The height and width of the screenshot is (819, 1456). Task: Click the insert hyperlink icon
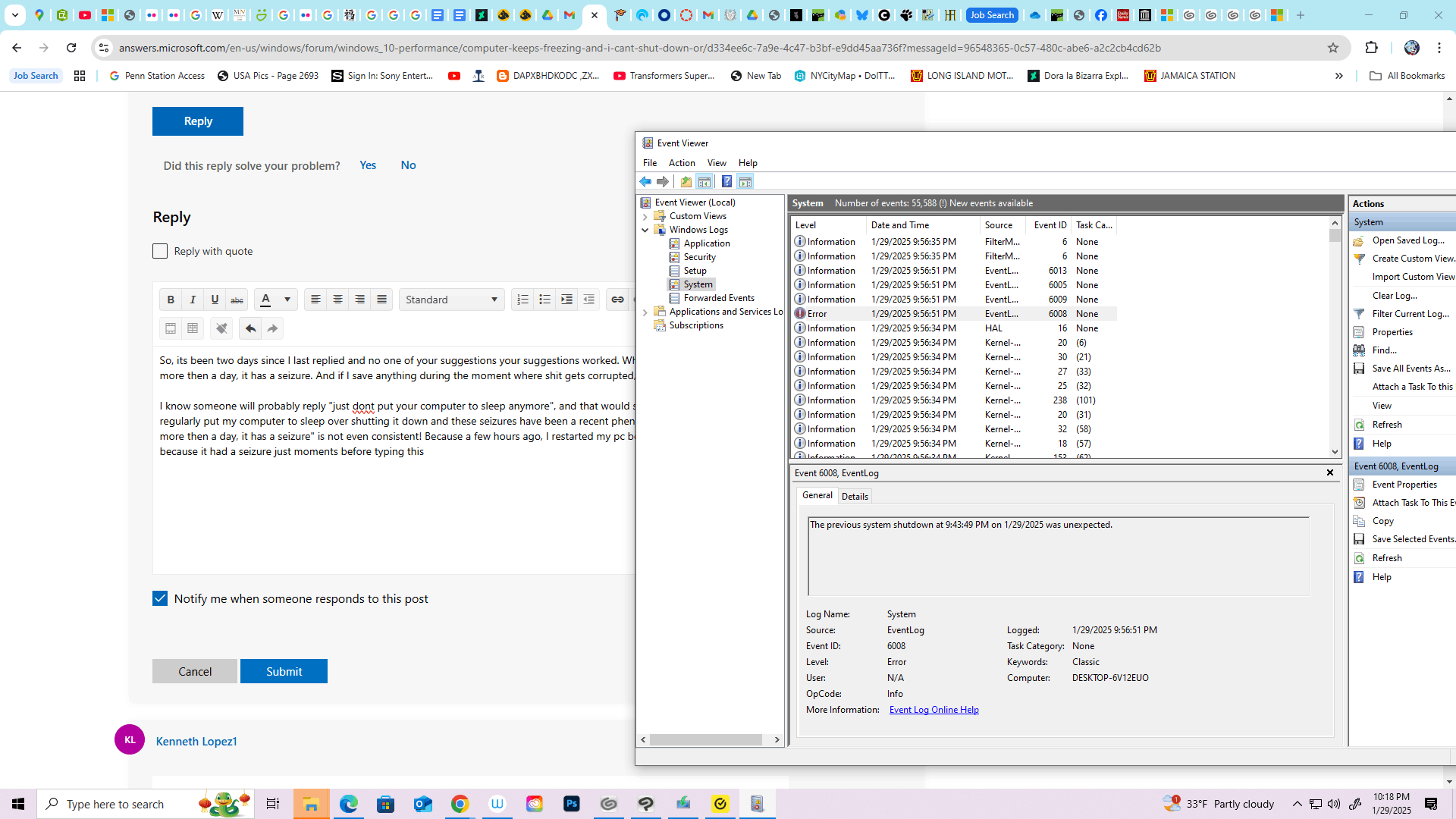[617, 300]
